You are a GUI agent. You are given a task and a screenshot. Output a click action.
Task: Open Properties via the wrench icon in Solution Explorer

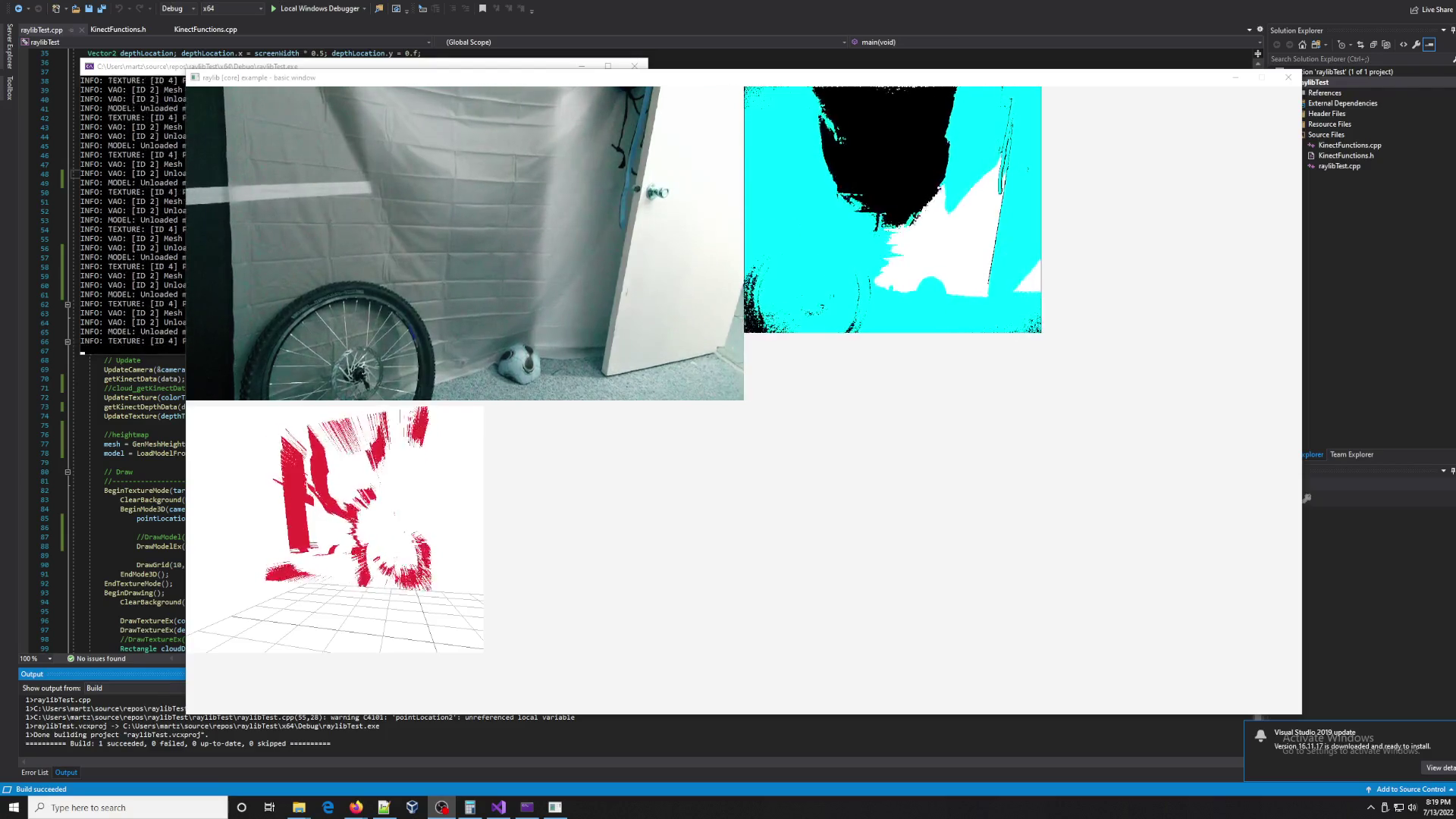(1417, 45)
